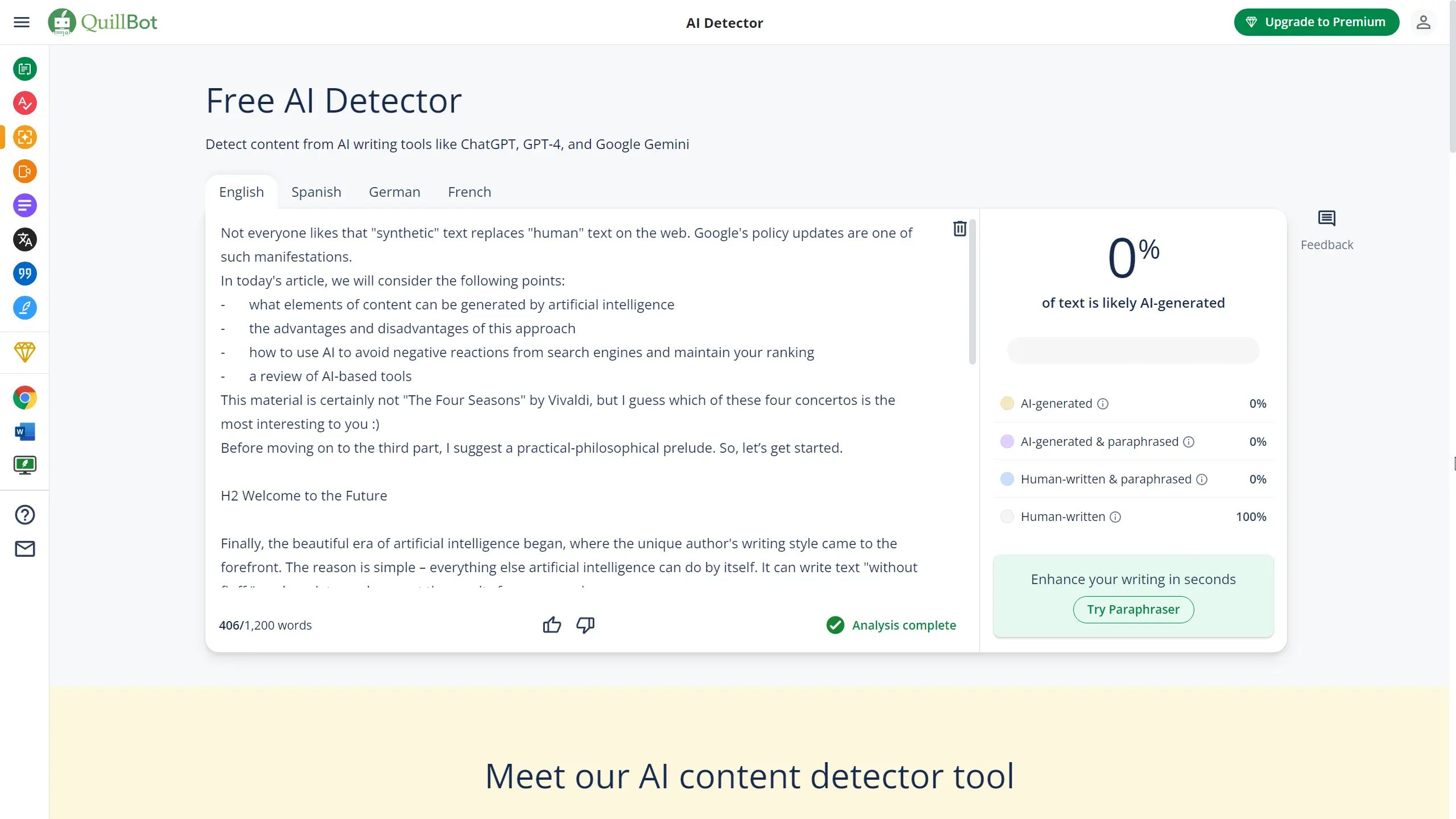
Task: Select the French language tab
Action: pos(469,192)
